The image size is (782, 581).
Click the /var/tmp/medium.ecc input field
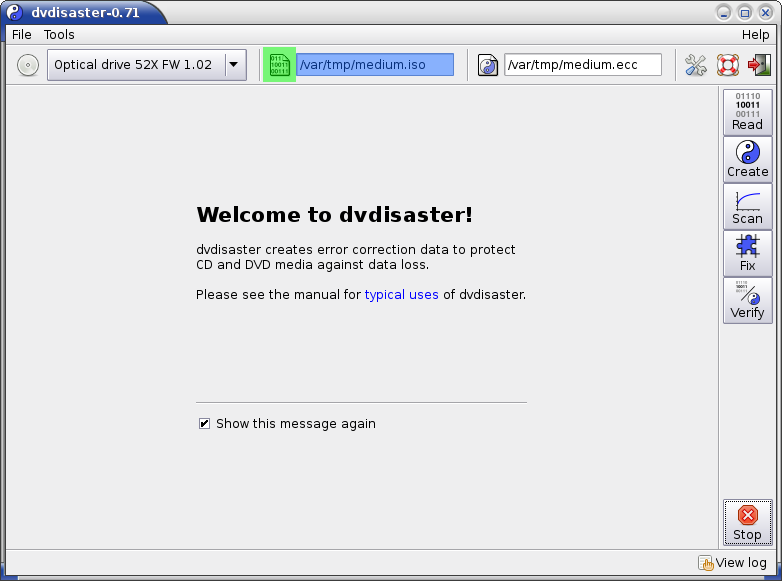[x=583, y=65]
